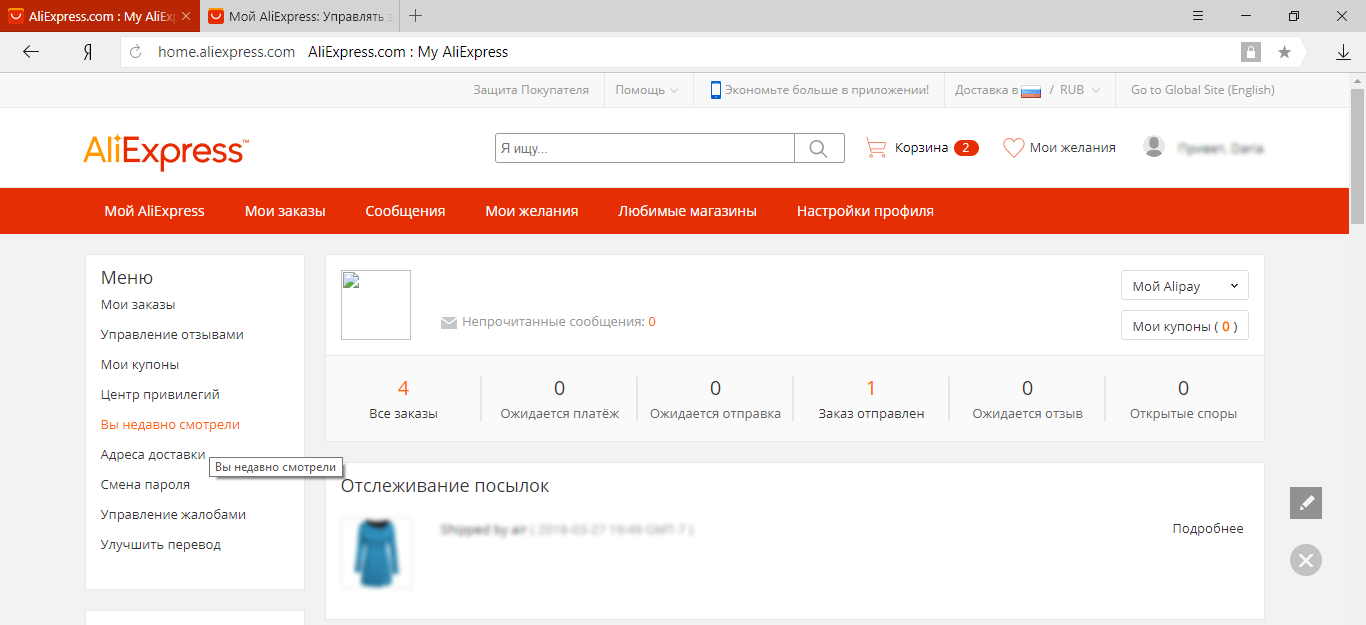The height and width of the screenshot is (625, 1366).
Task: Click the pencil edit floating button
Action: click(1305, 503)
